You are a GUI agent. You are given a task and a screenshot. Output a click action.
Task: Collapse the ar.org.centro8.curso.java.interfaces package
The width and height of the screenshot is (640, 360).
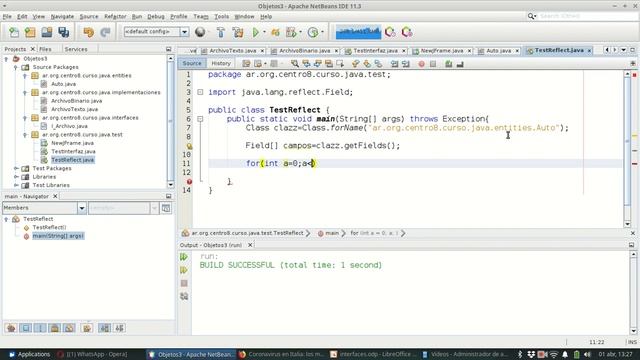pos(25,118)
